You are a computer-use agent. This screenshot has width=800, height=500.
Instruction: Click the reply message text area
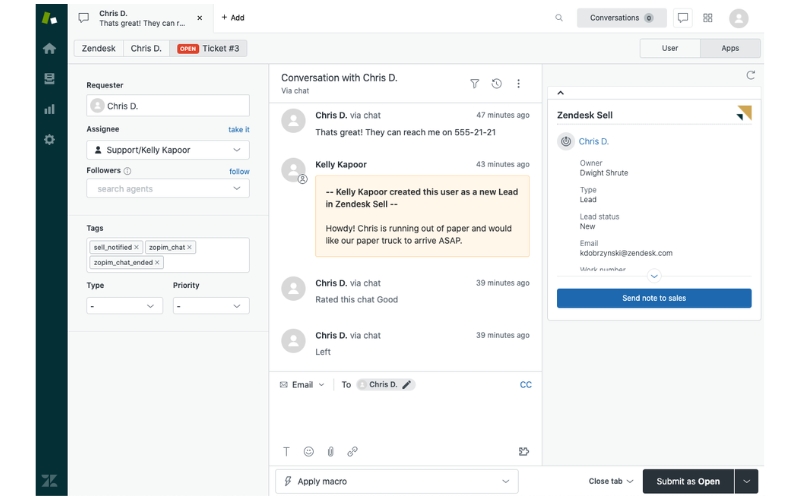tap(406, 417)
